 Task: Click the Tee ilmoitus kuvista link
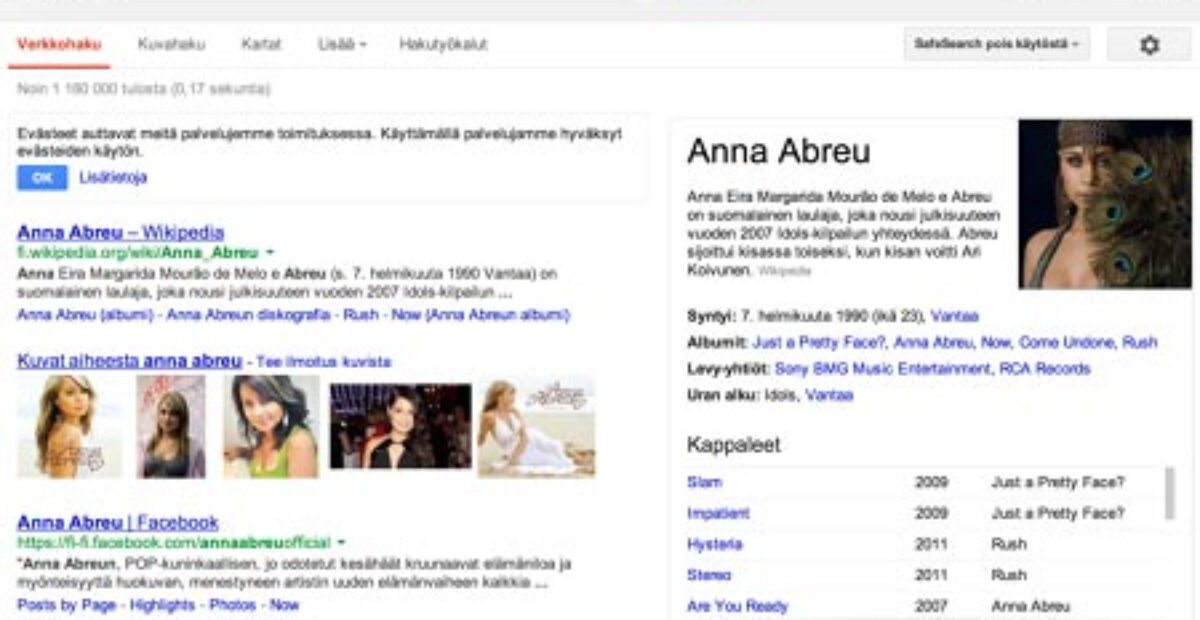point(325,362)
